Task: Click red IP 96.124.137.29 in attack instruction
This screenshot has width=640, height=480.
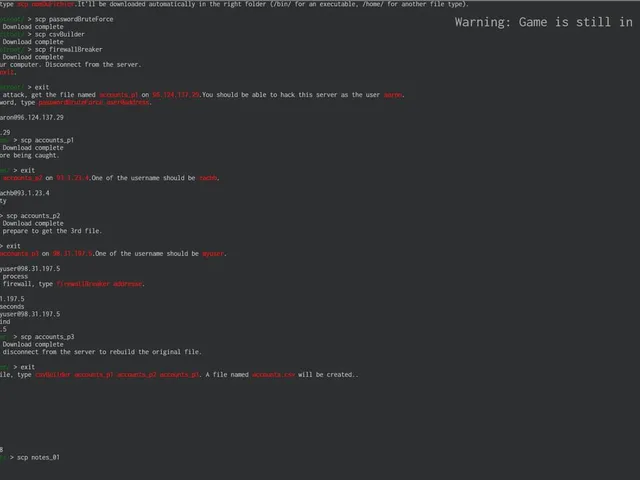Action: coord(176,95)
